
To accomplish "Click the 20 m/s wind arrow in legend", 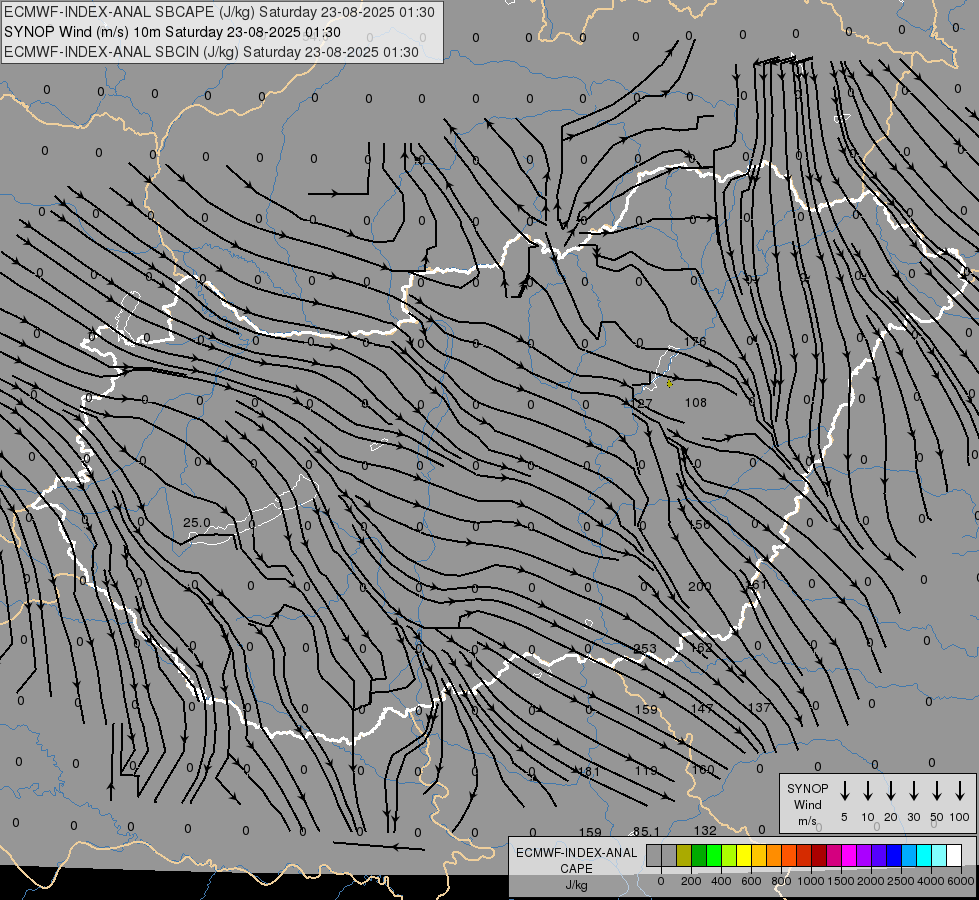I will click(890, 791).
